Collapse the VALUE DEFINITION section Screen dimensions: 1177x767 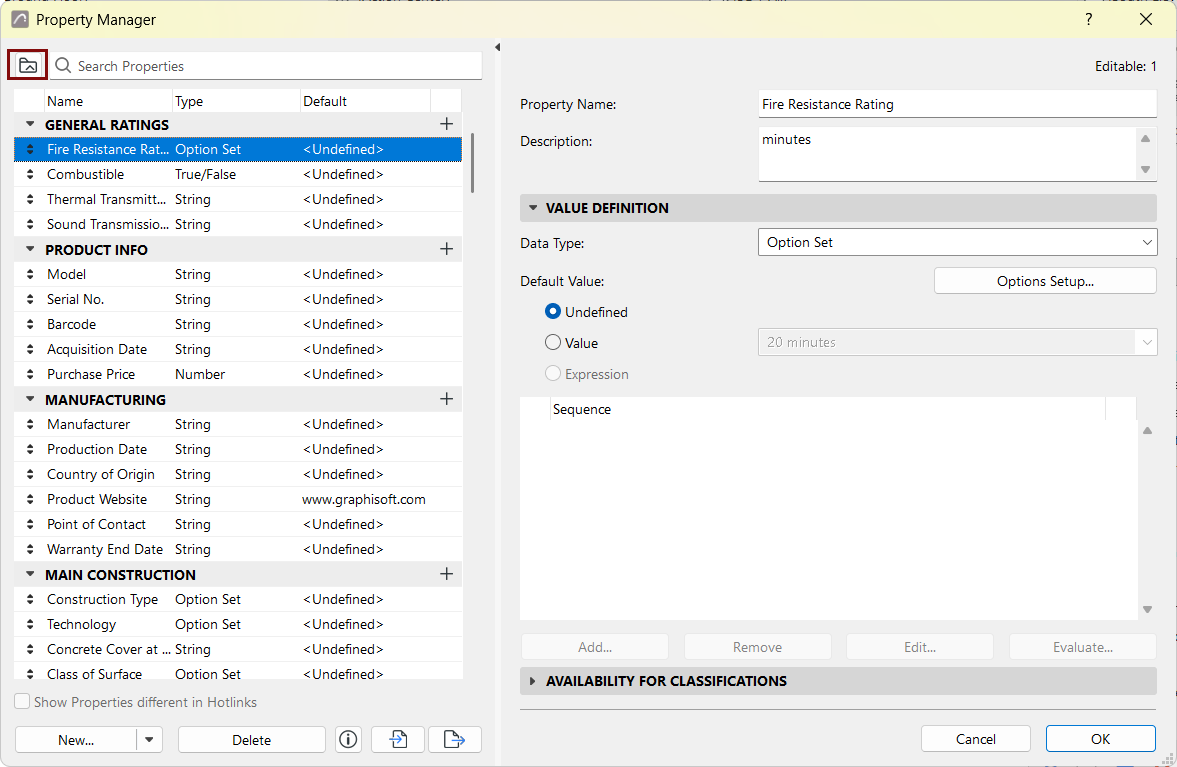533,208
